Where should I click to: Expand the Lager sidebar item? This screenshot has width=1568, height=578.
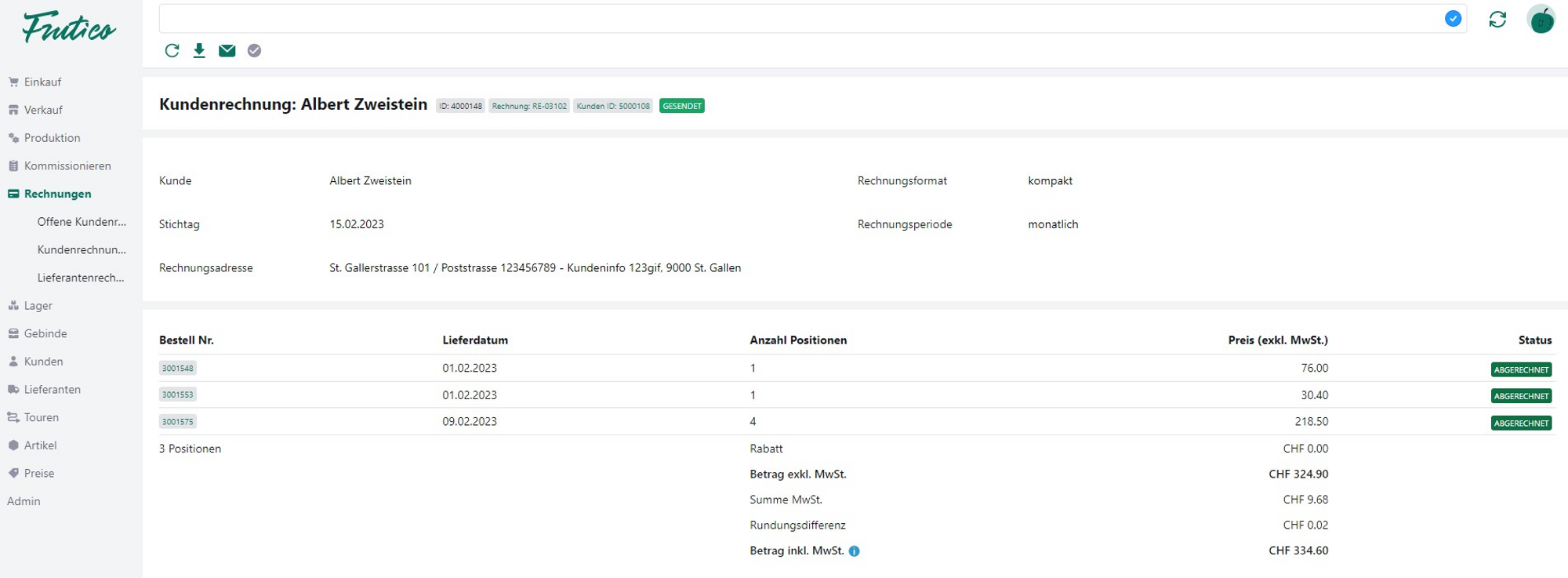38,306
